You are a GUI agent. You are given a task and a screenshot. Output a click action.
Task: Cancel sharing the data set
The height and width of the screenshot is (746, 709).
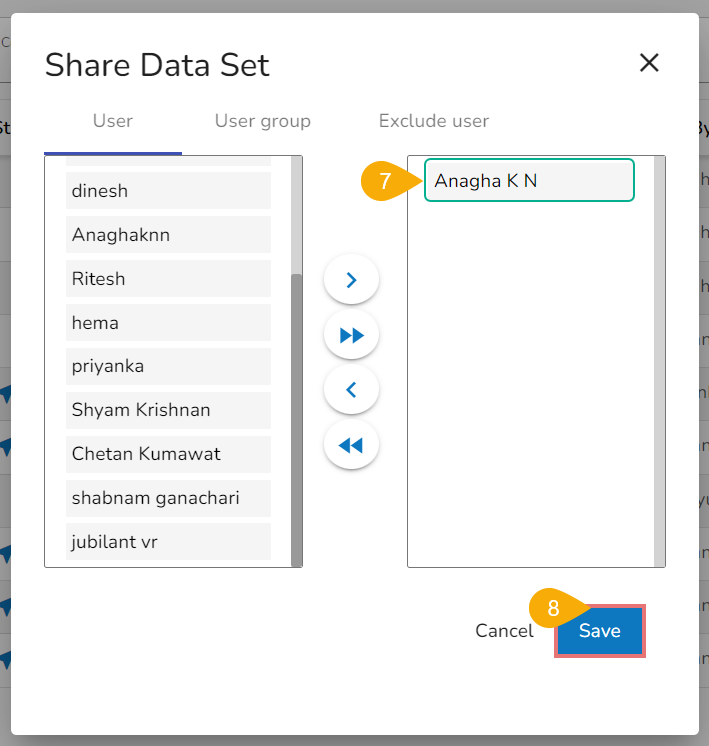pos(504,631)
